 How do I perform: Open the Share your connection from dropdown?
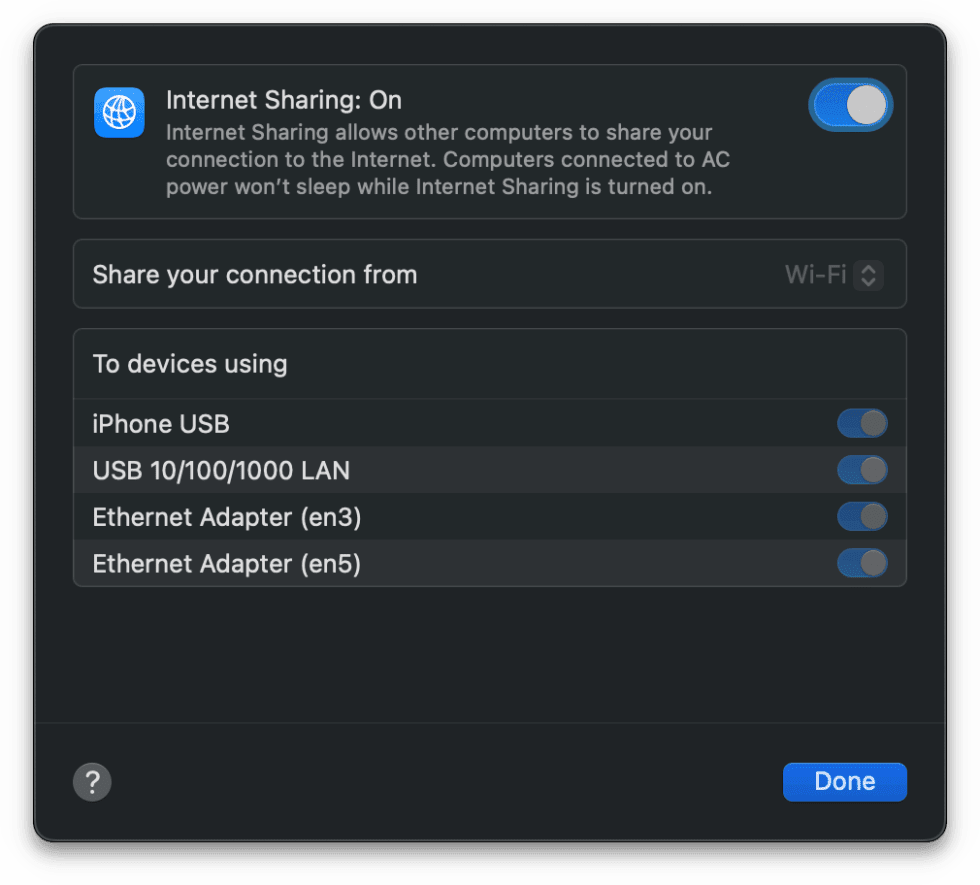pyautogui.click(x=834, y=274)
